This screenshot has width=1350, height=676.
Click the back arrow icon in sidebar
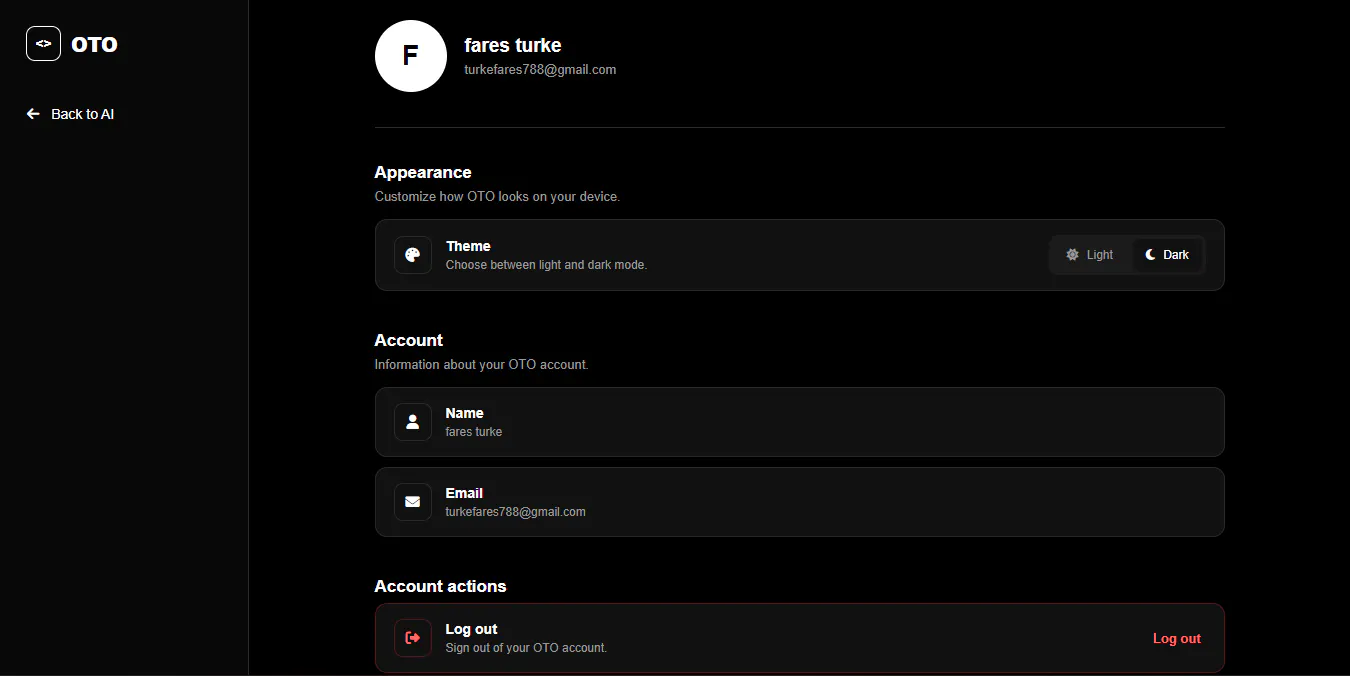(33, 114)
